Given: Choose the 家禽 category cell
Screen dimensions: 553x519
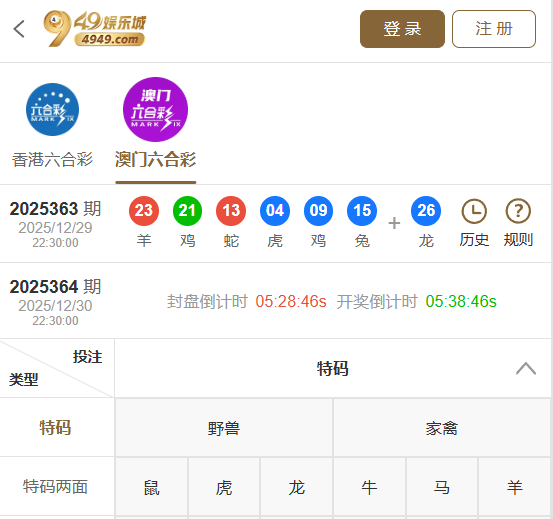Looking at the screenshot, I should [442, 428].
